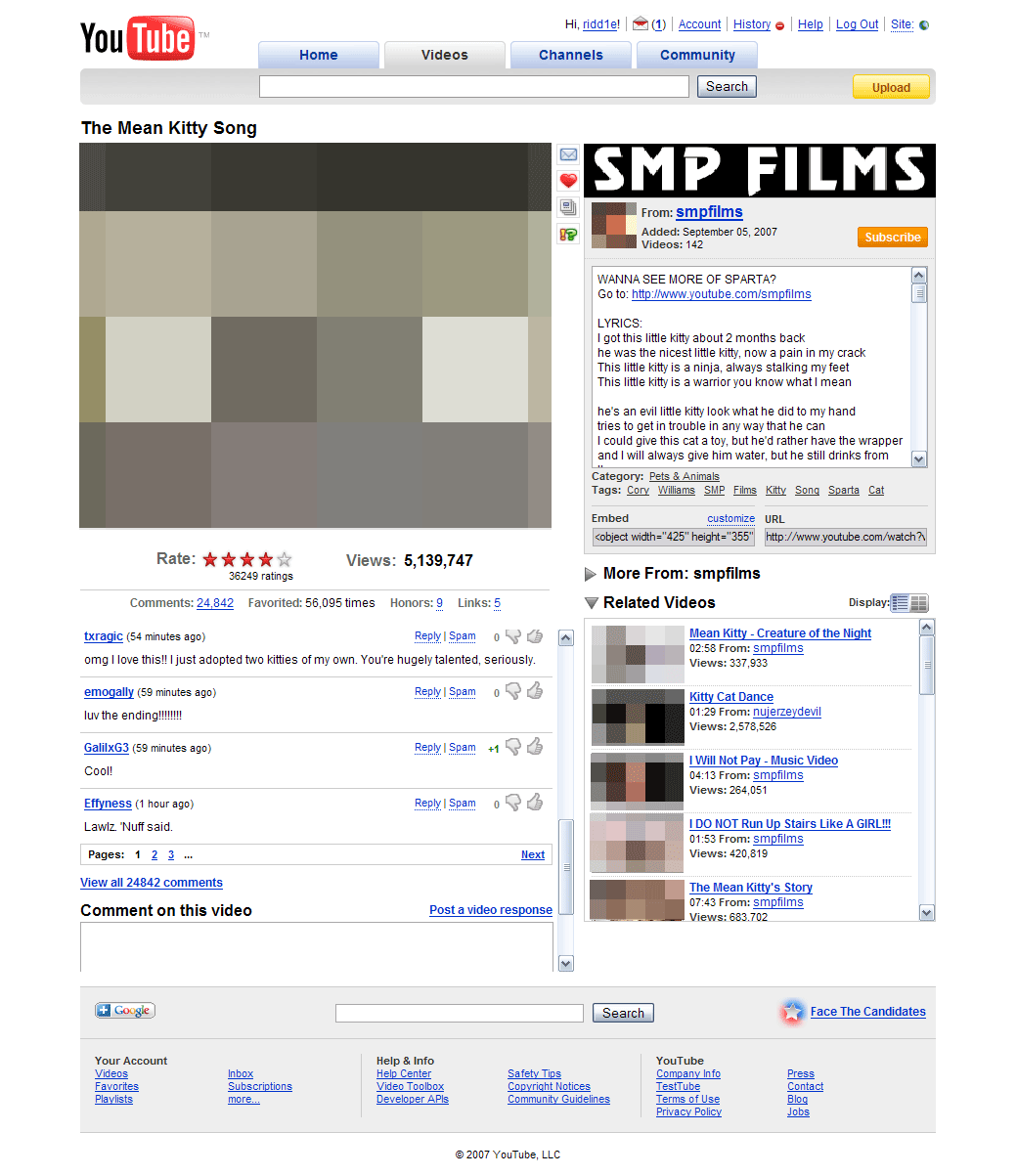Open the Community tab
Image resolution: width=1017 pixels, height=1176 pixels.
click(x=697, y=55)
